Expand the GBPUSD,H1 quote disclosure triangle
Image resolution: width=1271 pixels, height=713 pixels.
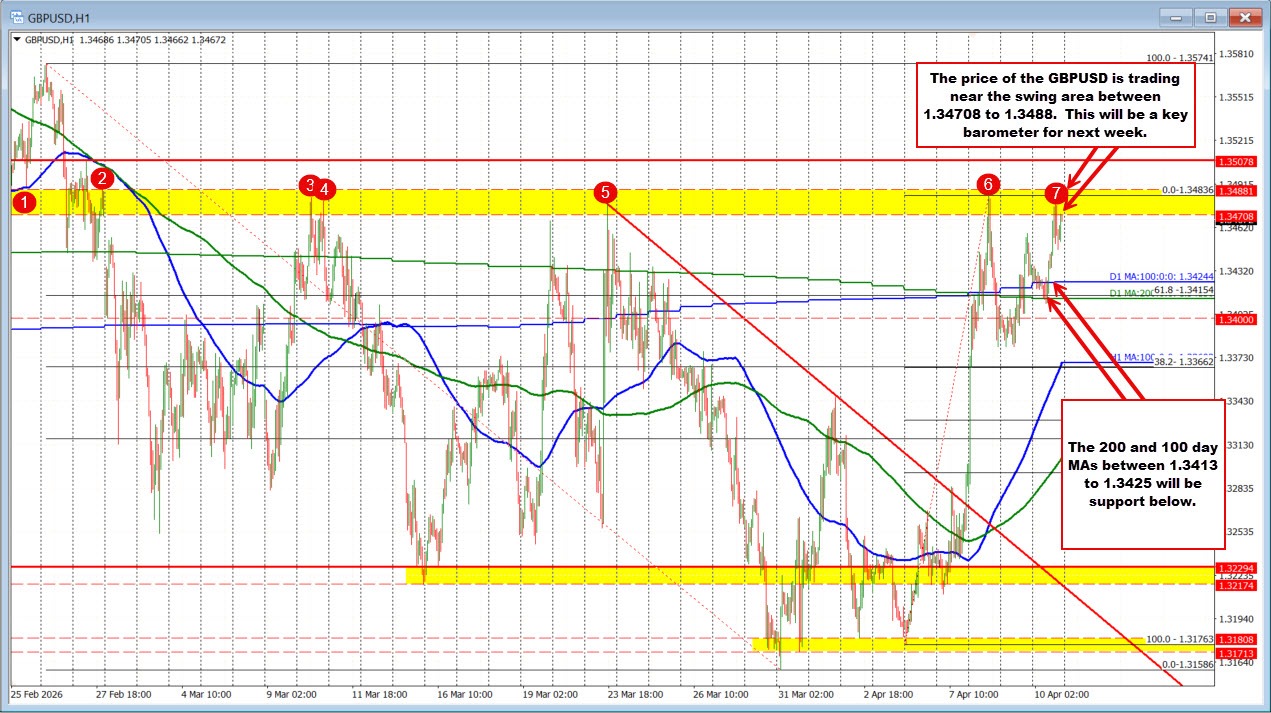(x=18, y=38)
